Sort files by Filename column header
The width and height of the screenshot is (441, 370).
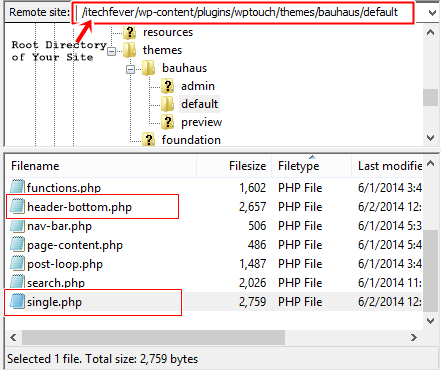(x=101, y=166)
